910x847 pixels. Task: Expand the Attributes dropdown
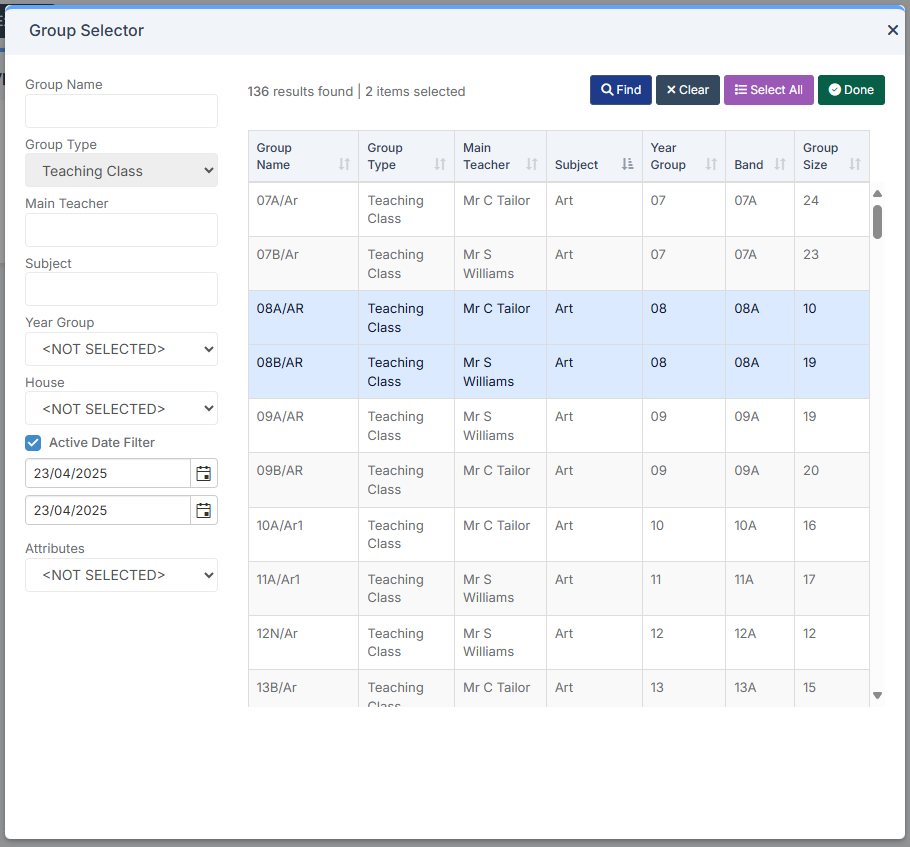pyautogui.click(x=121, y=575)
